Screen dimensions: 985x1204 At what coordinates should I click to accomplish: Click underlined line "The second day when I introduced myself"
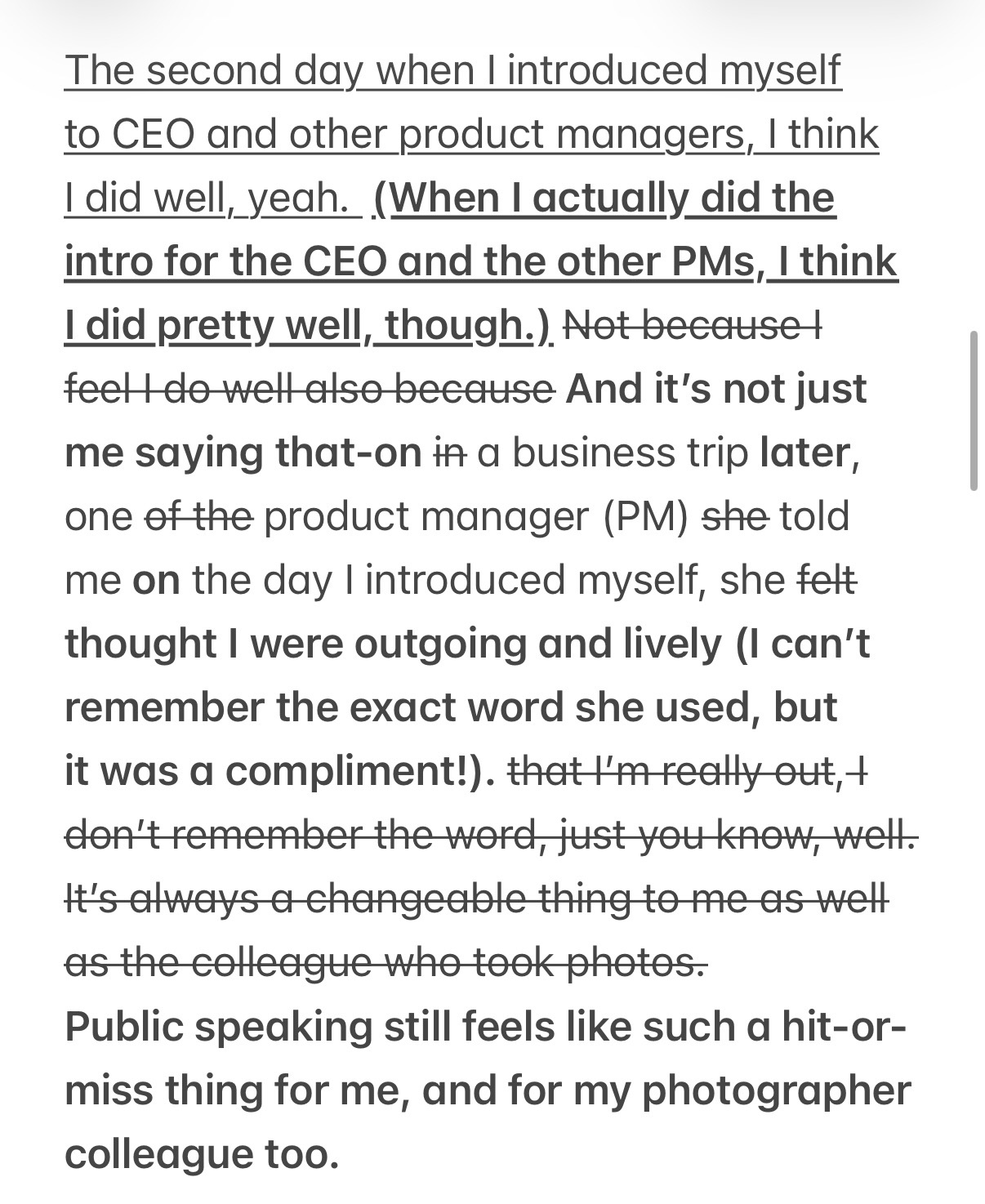click(452, 70)
